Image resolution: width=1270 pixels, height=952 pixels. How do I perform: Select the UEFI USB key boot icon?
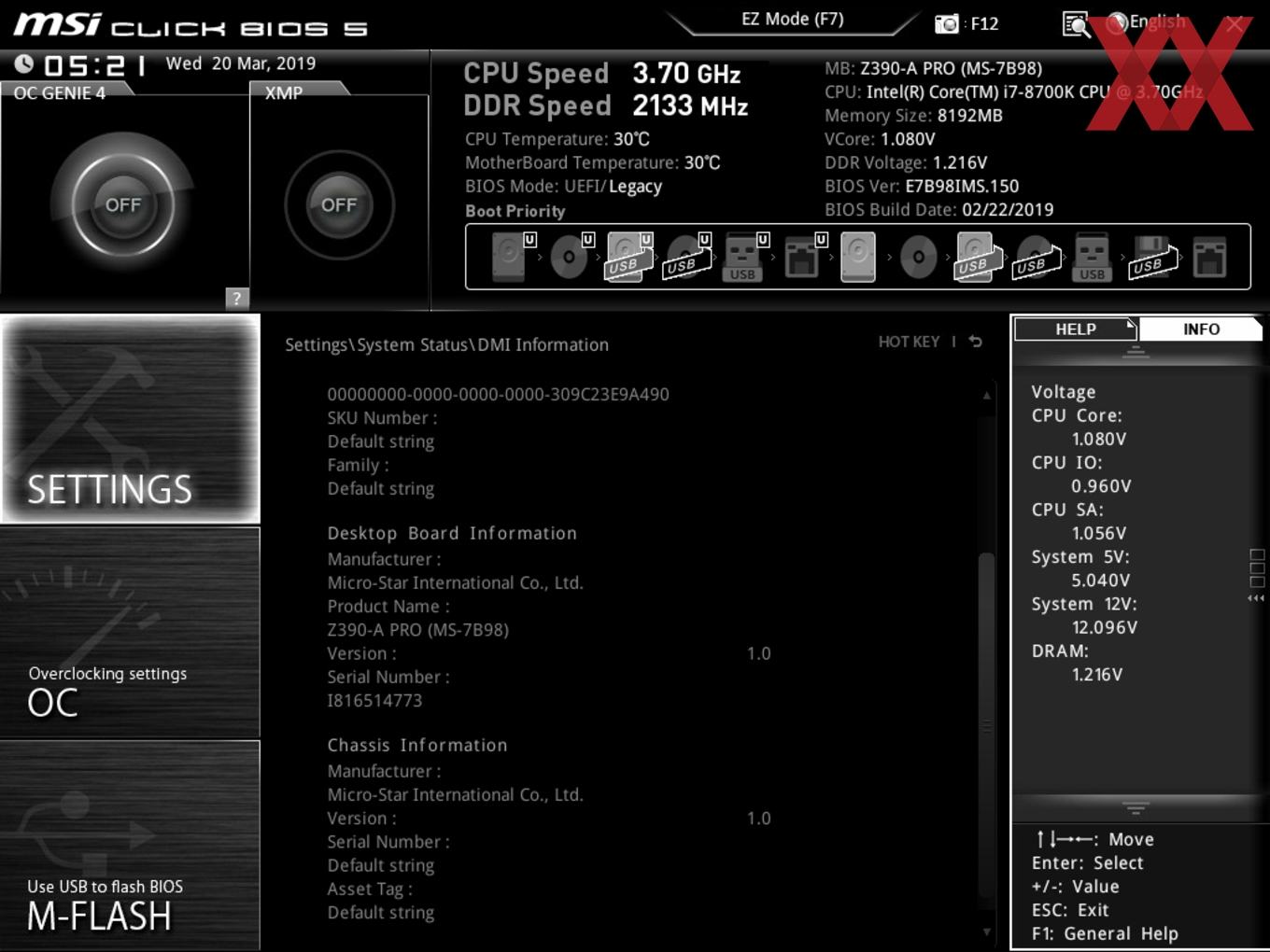pos(745,257)
